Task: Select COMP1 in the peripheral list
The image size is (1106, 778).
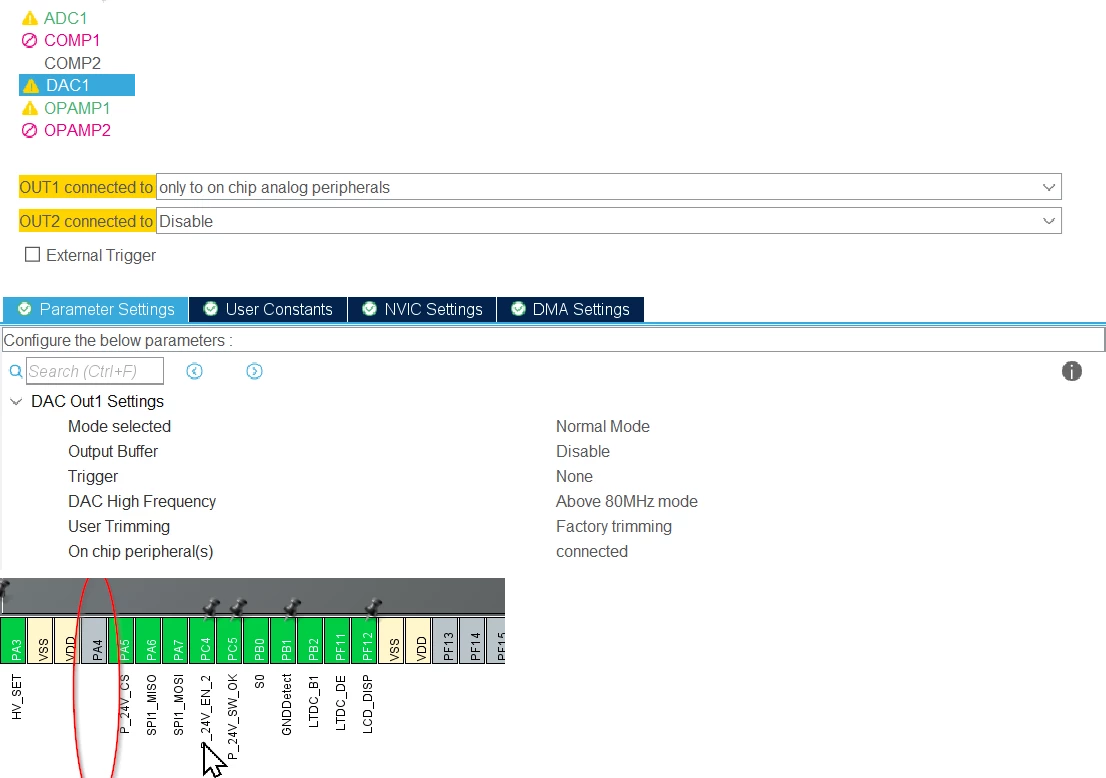Action: [x=72, y=40]
